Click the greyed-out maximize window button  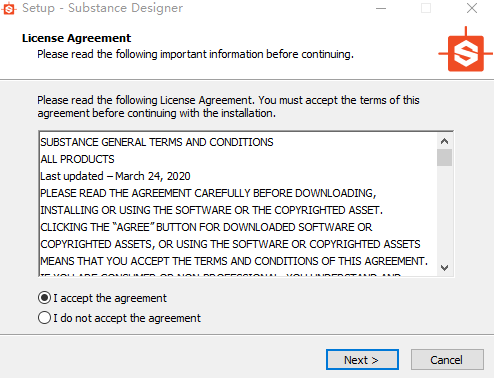tap(426, 8)
